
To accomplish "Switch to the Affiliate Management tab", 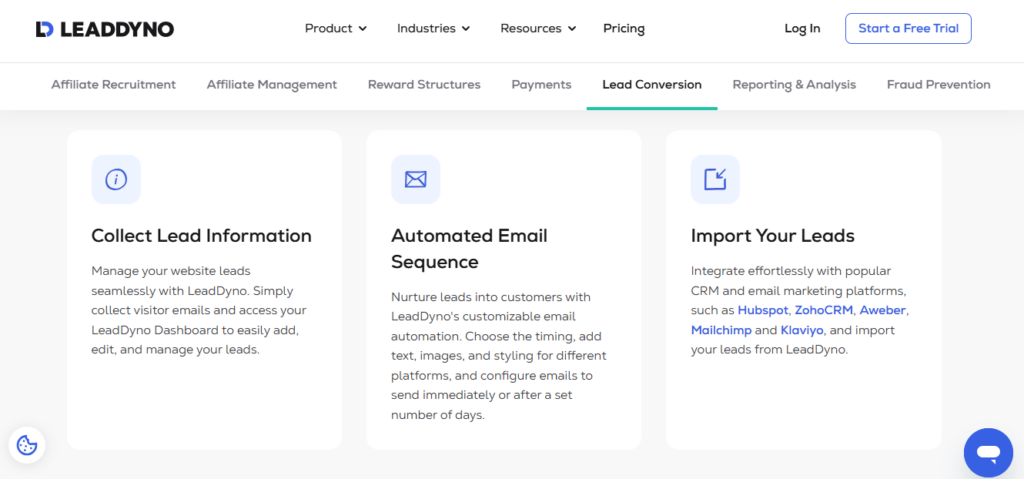I will point(272,85).
